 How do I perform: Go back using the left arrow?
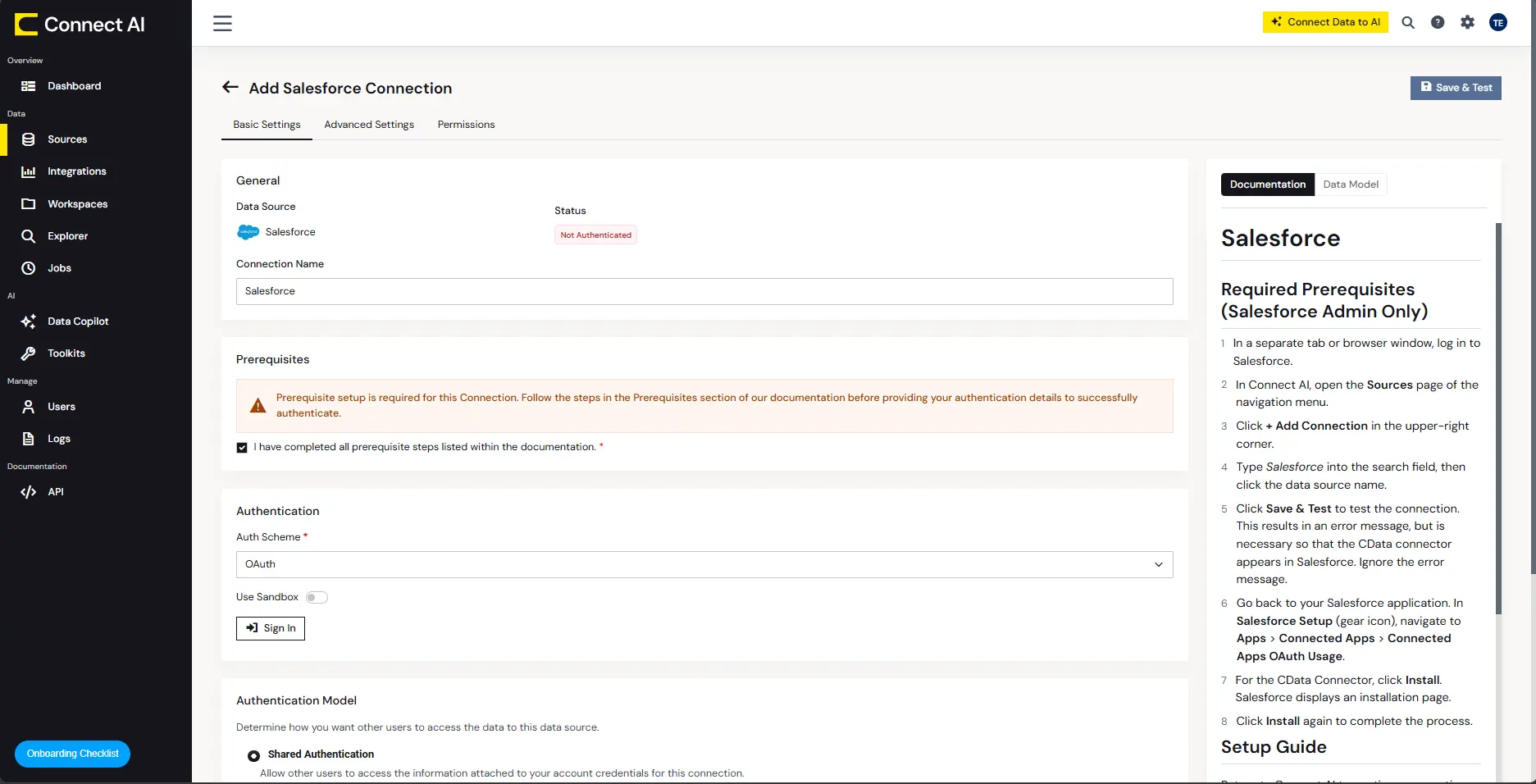coord(230,87)
